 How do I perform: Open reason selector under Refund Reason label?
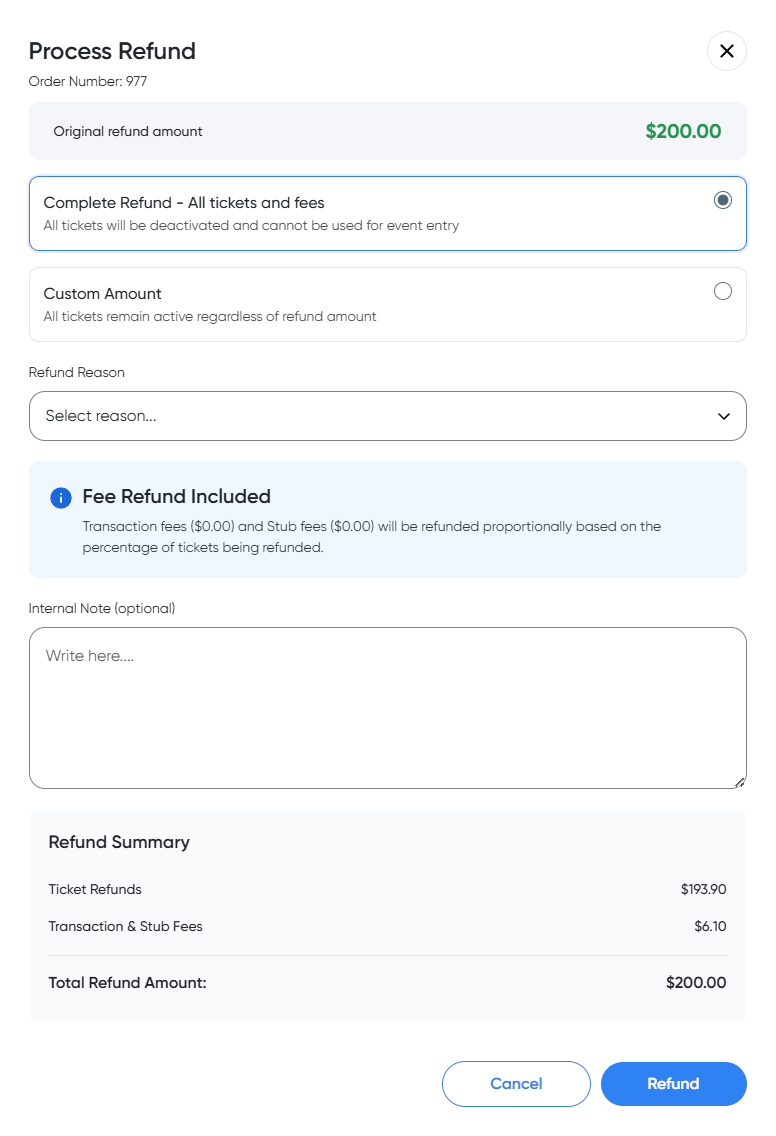click(x=388, y=415)
